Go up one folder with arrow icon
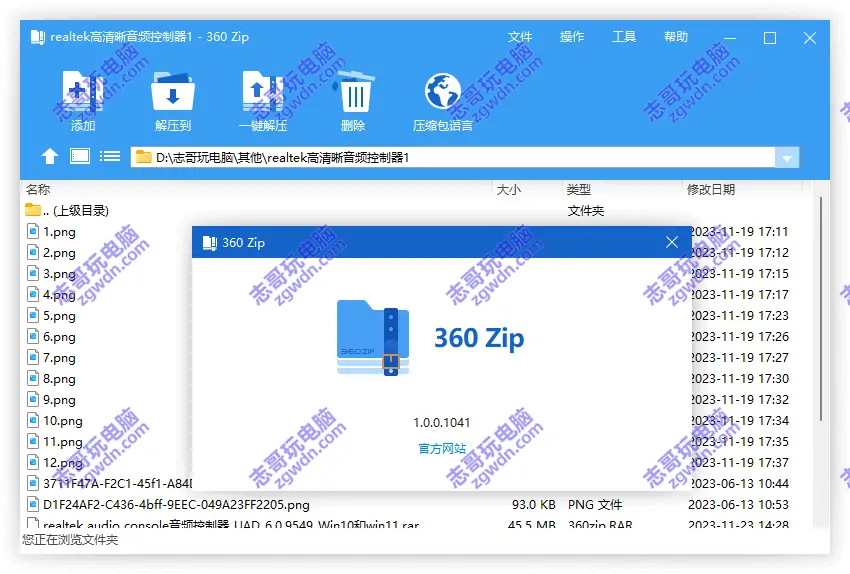Image resolution: width=850 pixels, height=574 pixels. [x=50, y=156]
